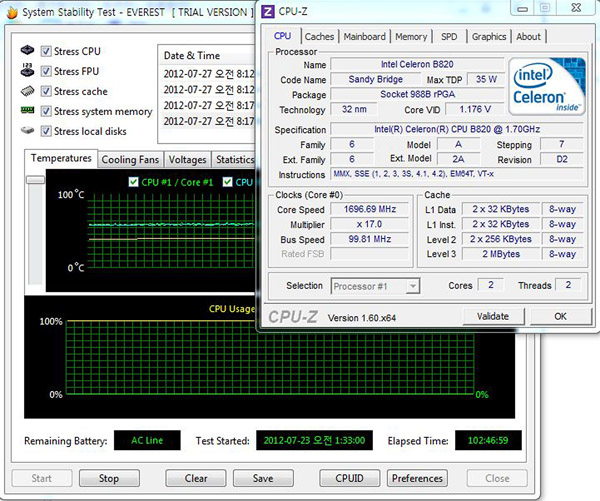Select the Temperatures tab in EVEREST
This screenshot has height=501, width=600.
point(61,158)
